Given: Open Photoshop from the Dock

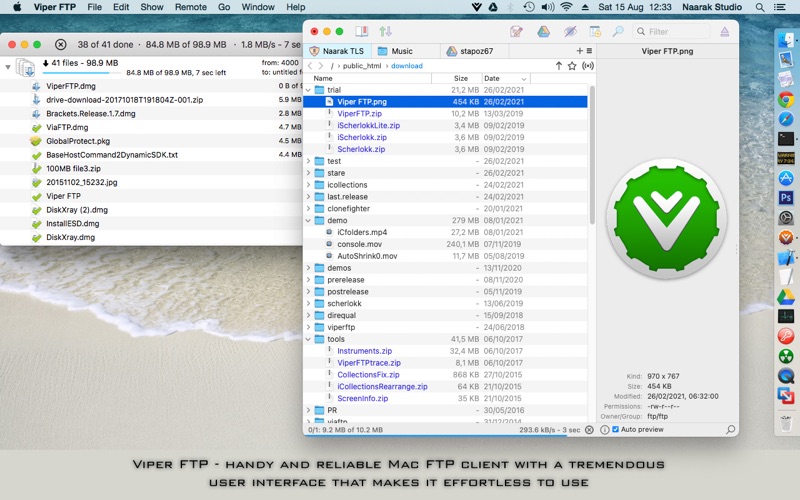Looking at the screenshot, I should 786,197.
